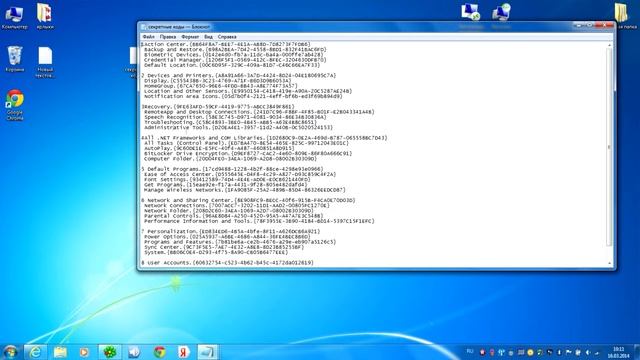The image size is (640, 360).
Task: Click the 'RemoteApp and Desktop Connections' line
Action: coord(259,112)
